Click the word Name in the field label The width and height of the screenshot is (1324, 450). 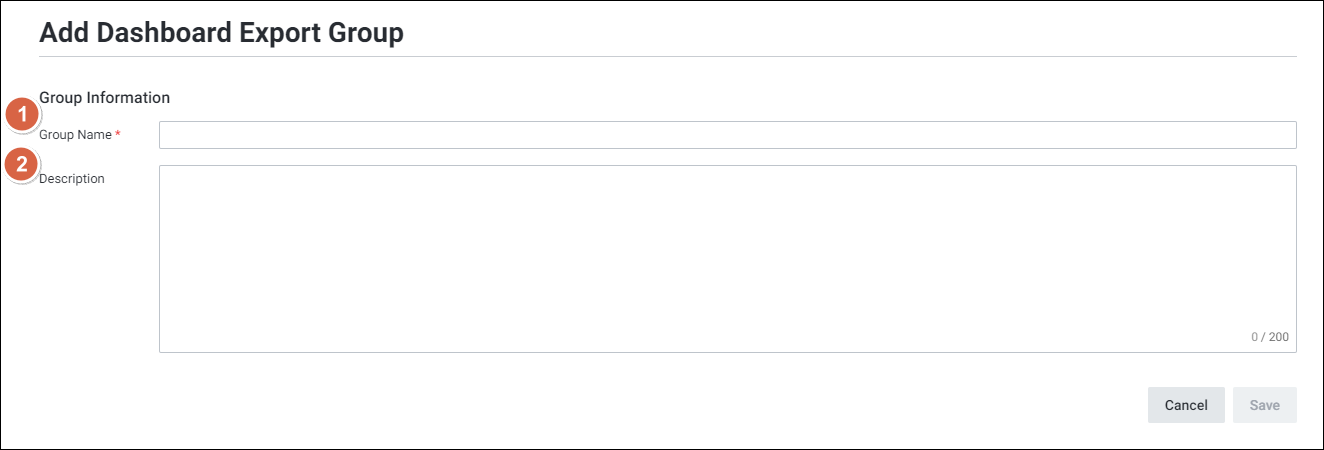pos(95,135)
